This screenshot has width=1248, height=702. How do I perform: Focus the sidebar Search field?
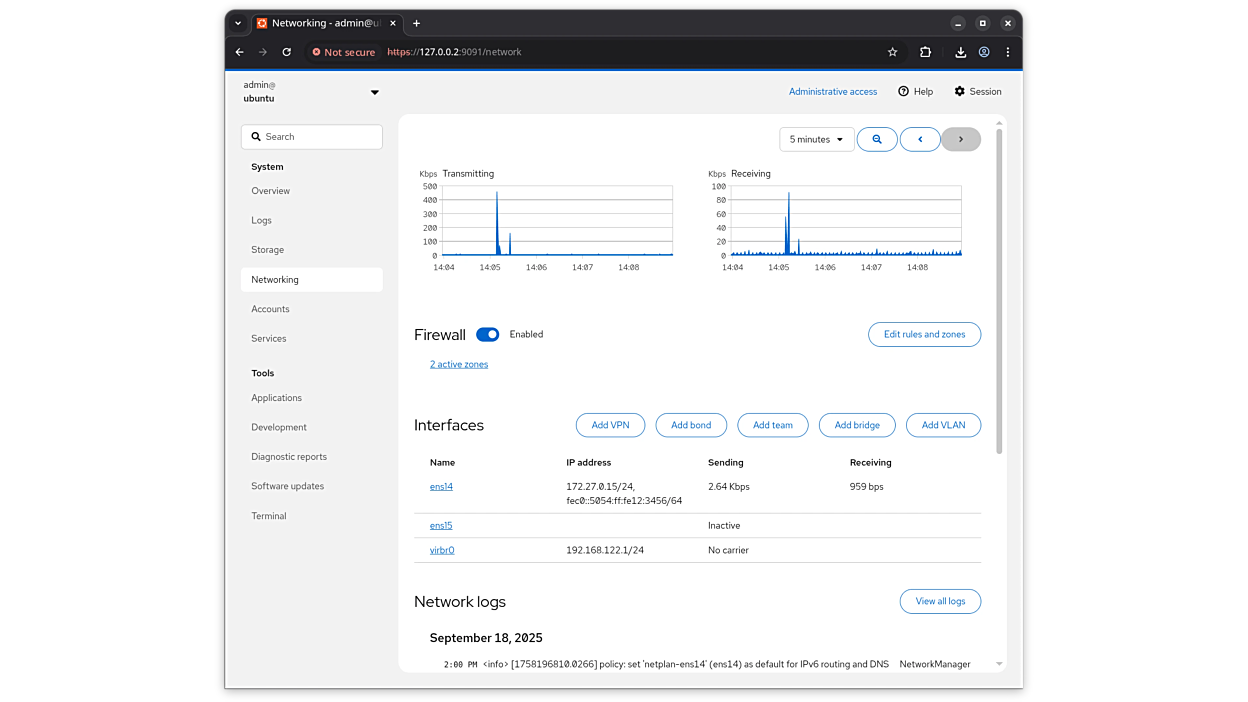pyautogui.click(x=312, y=137)
